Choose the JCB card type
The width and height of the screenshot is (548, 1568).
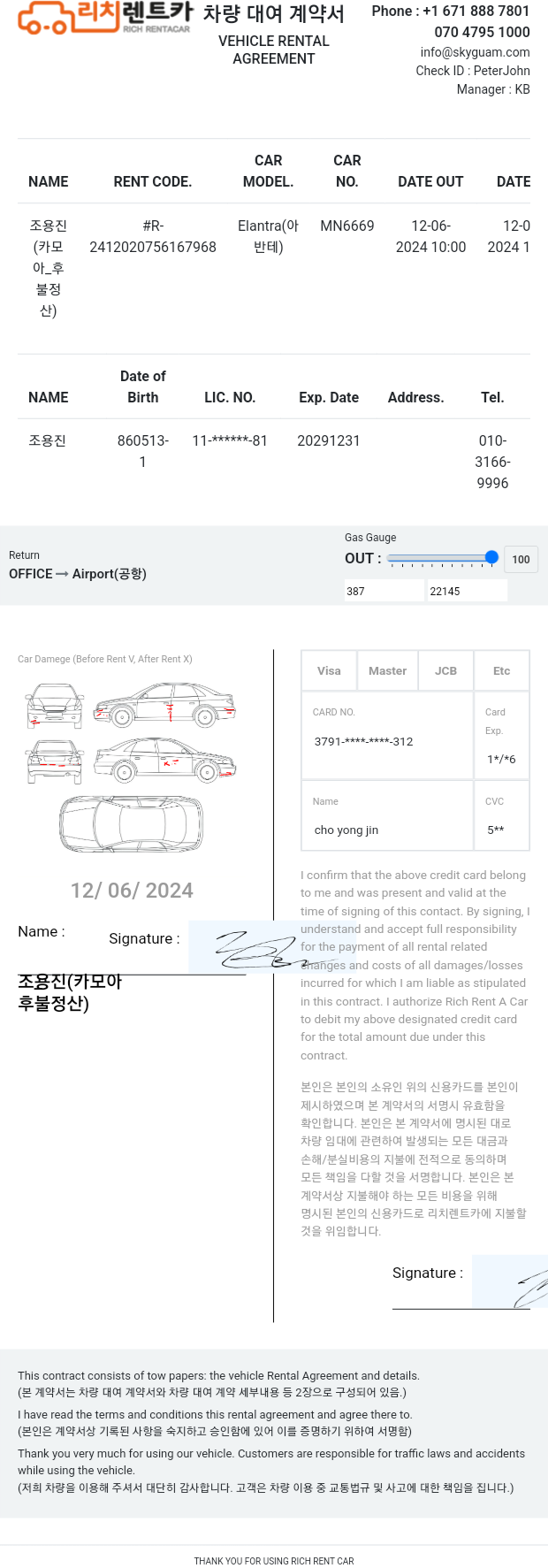coord(445,671)
